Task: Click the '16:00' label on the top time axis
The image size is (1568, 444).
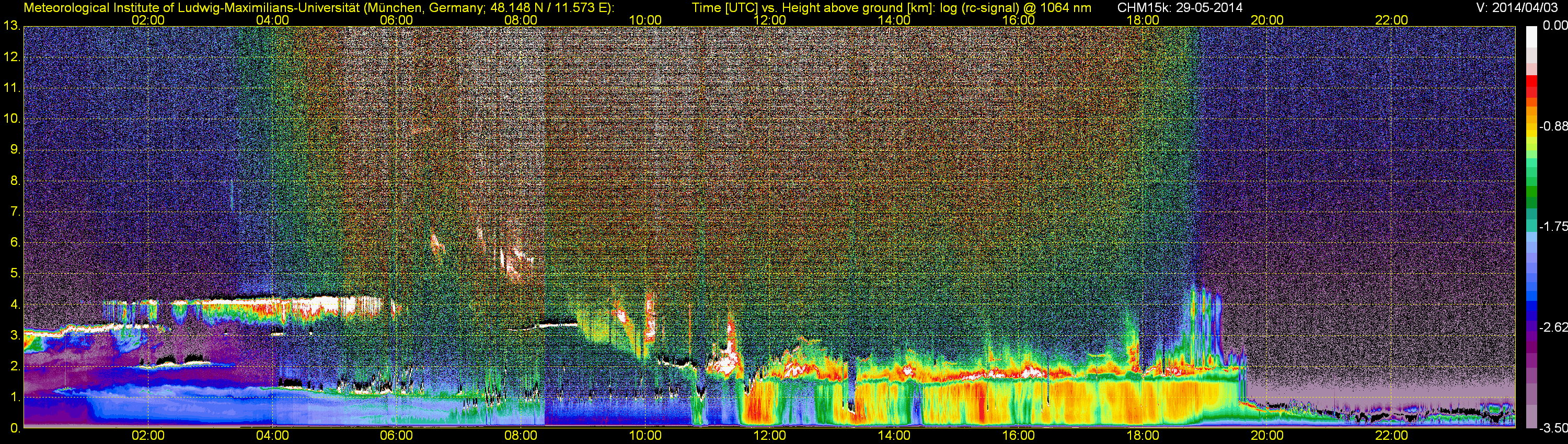Action: pos(1018,20)
